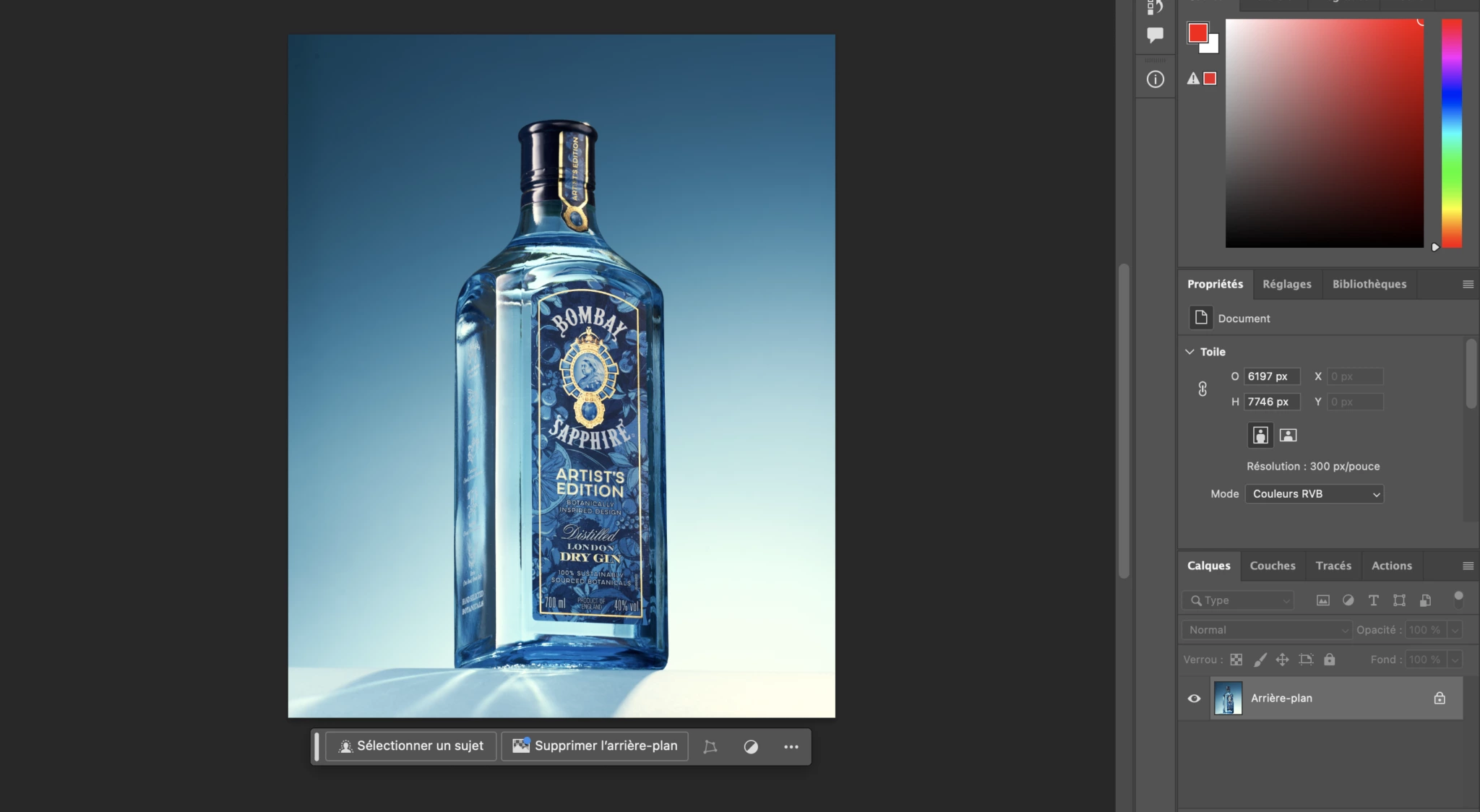Screen dimensions: 1480x812
Task: Toggle lock transparent pixels
Action: (x=1236, y=660)
